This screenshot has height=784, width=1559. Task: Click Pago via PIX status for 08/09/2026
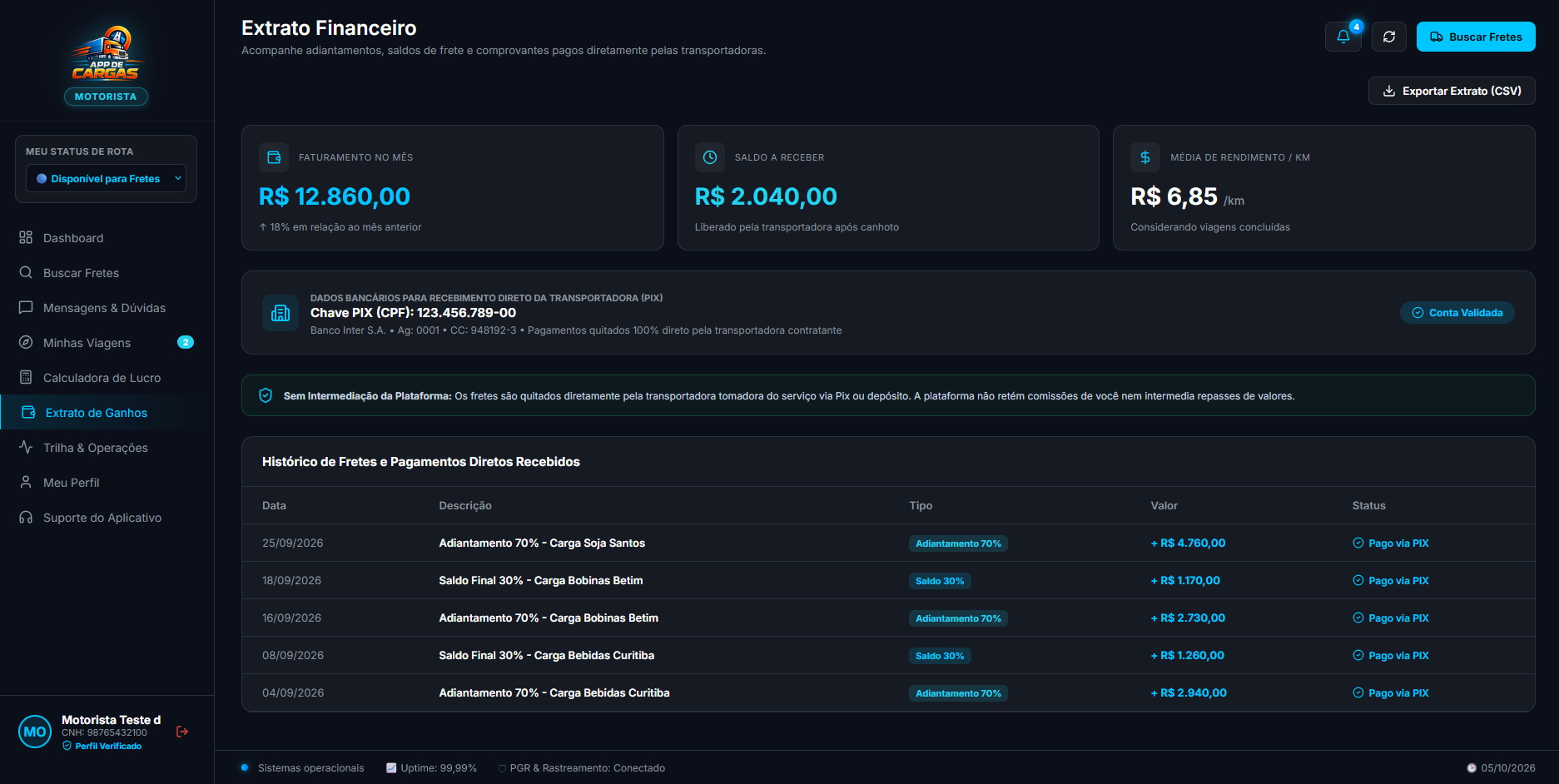click(1391, 655)
